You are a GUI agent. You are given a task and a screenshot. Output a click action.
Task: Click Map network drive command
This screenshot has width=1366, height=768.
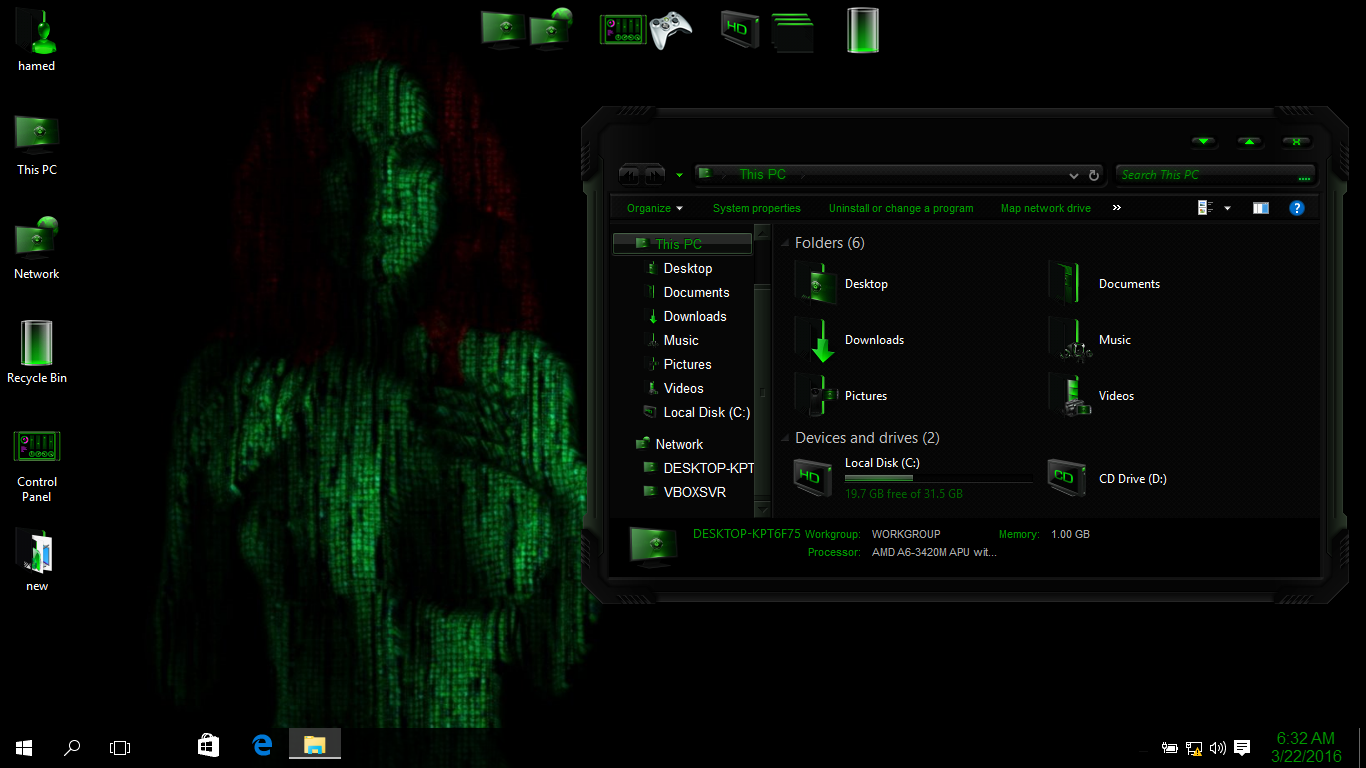point(1045,208)
